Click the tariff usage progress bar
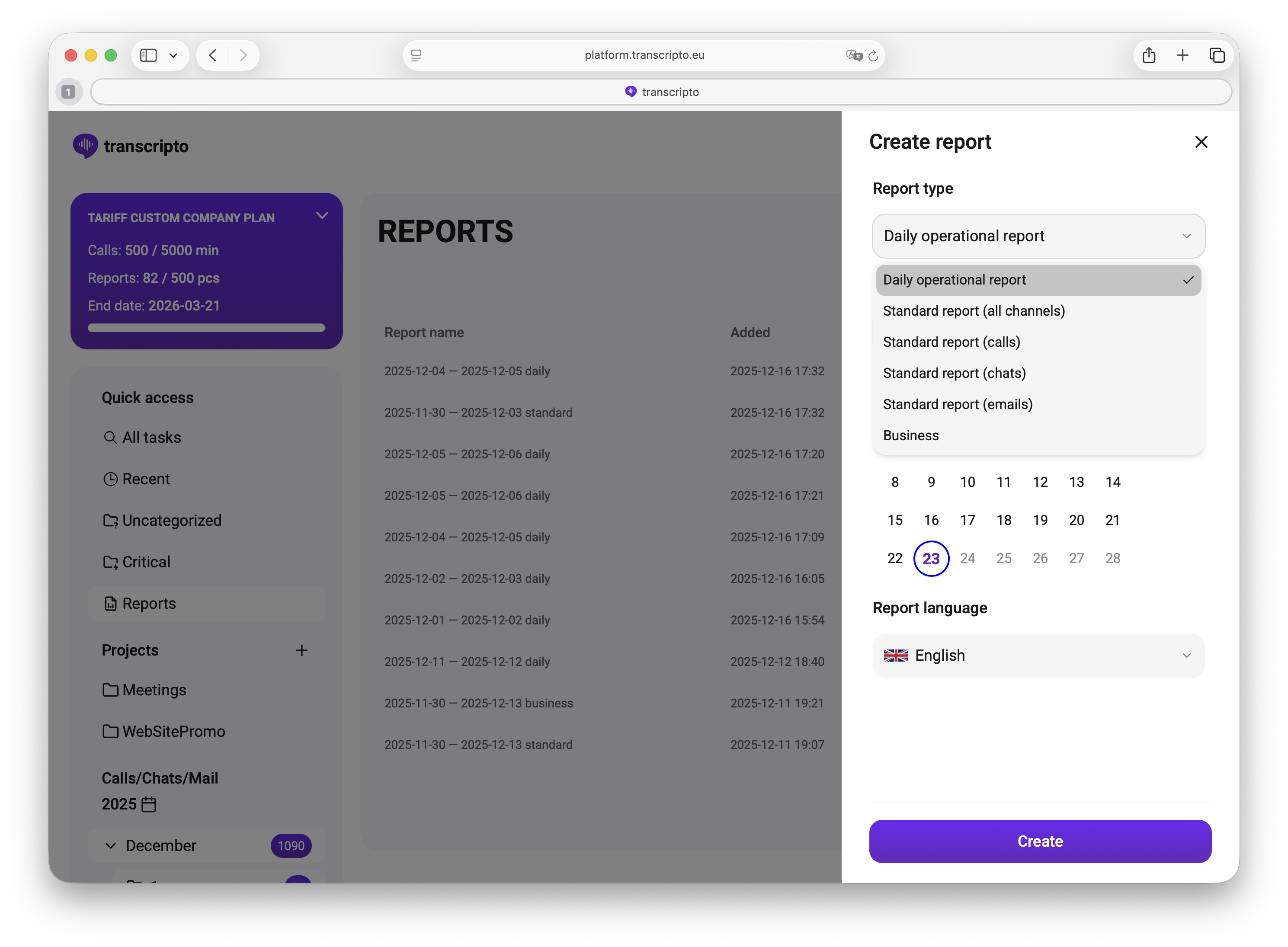The width and height of the screenshot is (1288, 947). click(206, 328)
